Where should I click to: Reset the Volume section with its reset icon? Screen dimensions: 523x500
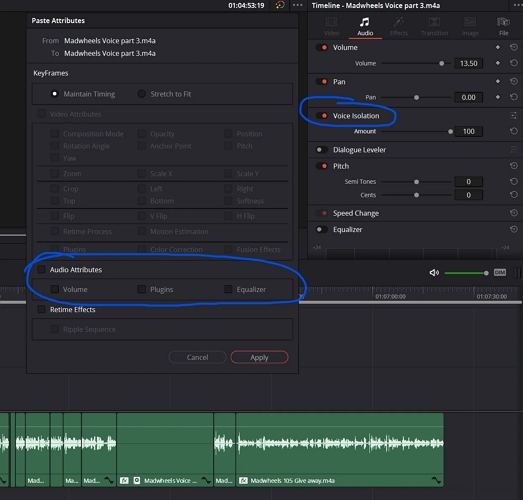[x=514, y=47]
